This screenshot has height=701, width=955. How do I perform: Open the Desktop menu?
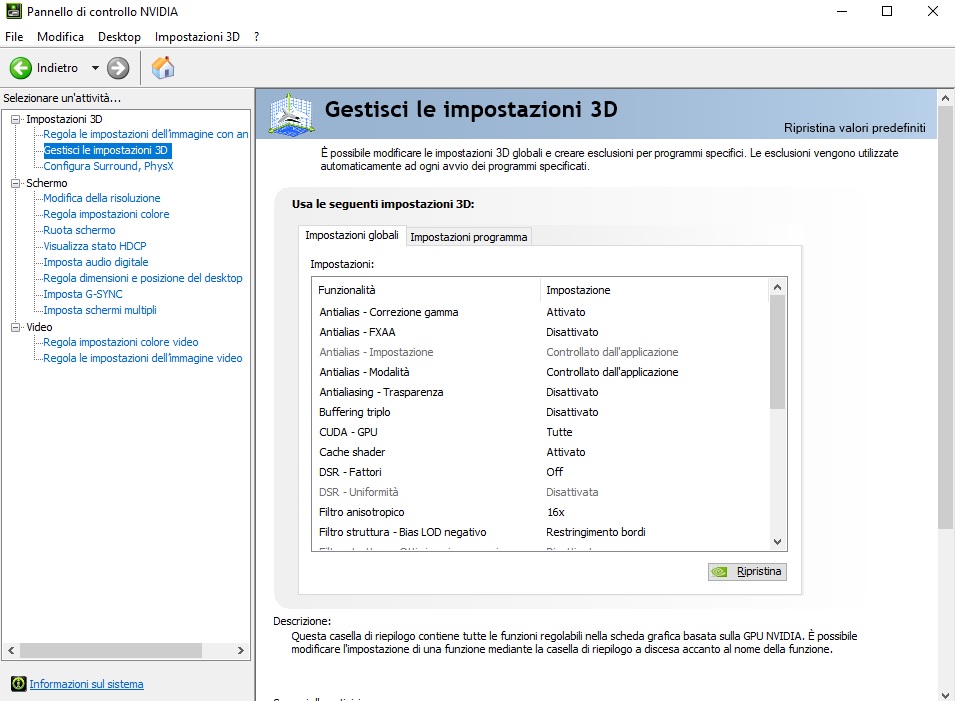(119, 37)
